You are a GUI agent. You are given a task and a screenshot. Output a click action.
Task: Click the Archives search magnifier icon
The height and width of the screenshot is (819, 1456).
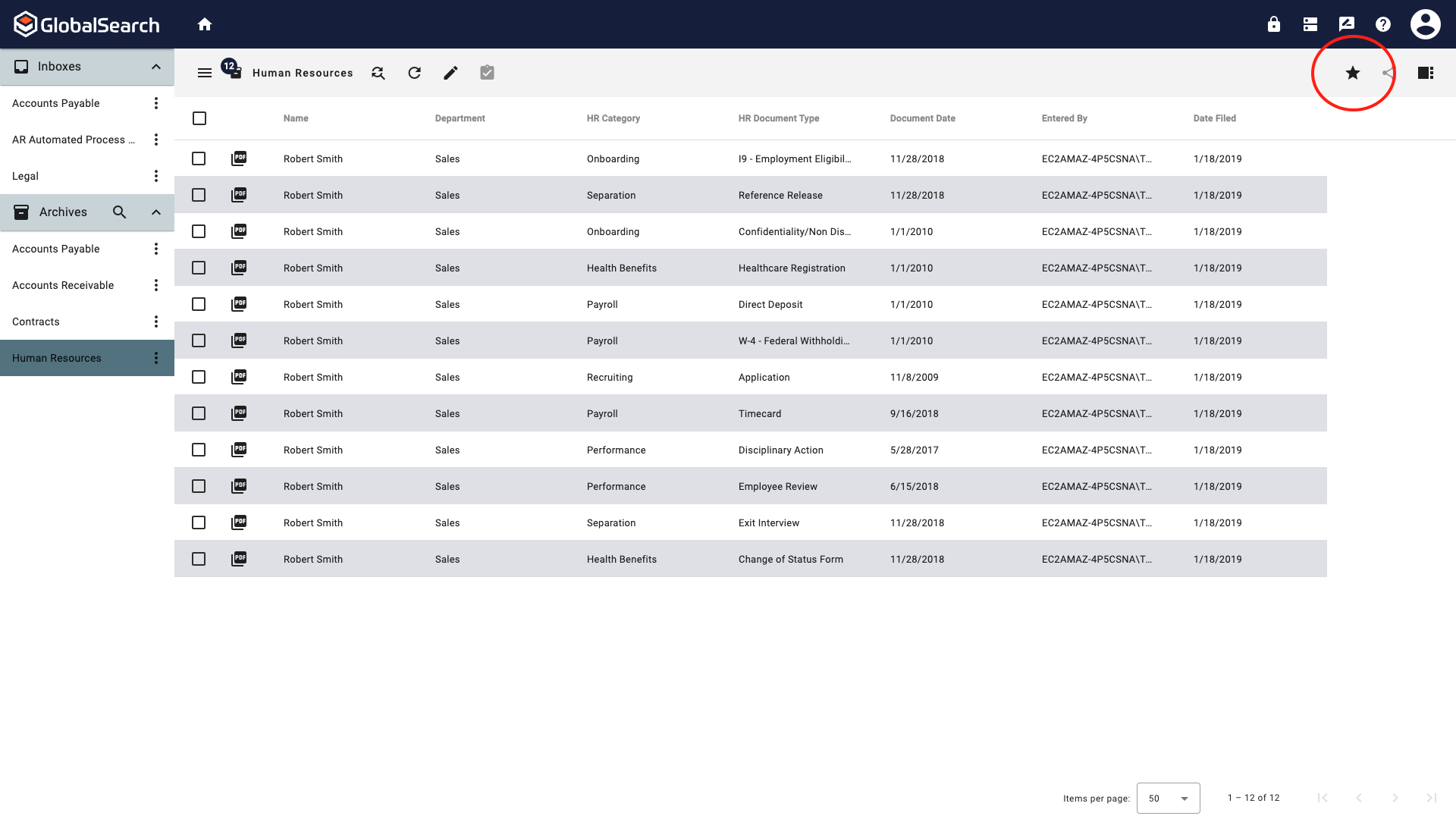tap(119, 212)
